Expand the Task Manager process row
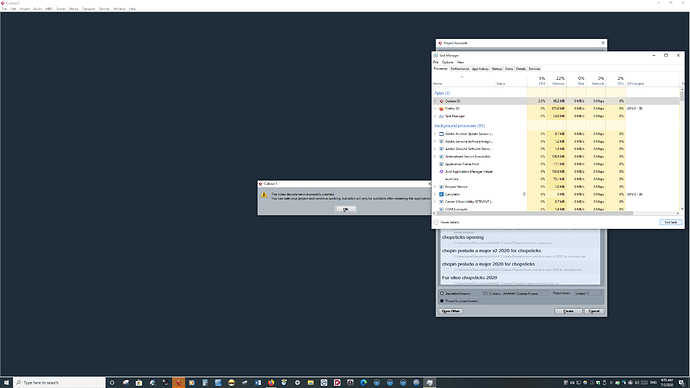Image resolution: width=690 pixels, height=388 pixels. coord(435,116)
